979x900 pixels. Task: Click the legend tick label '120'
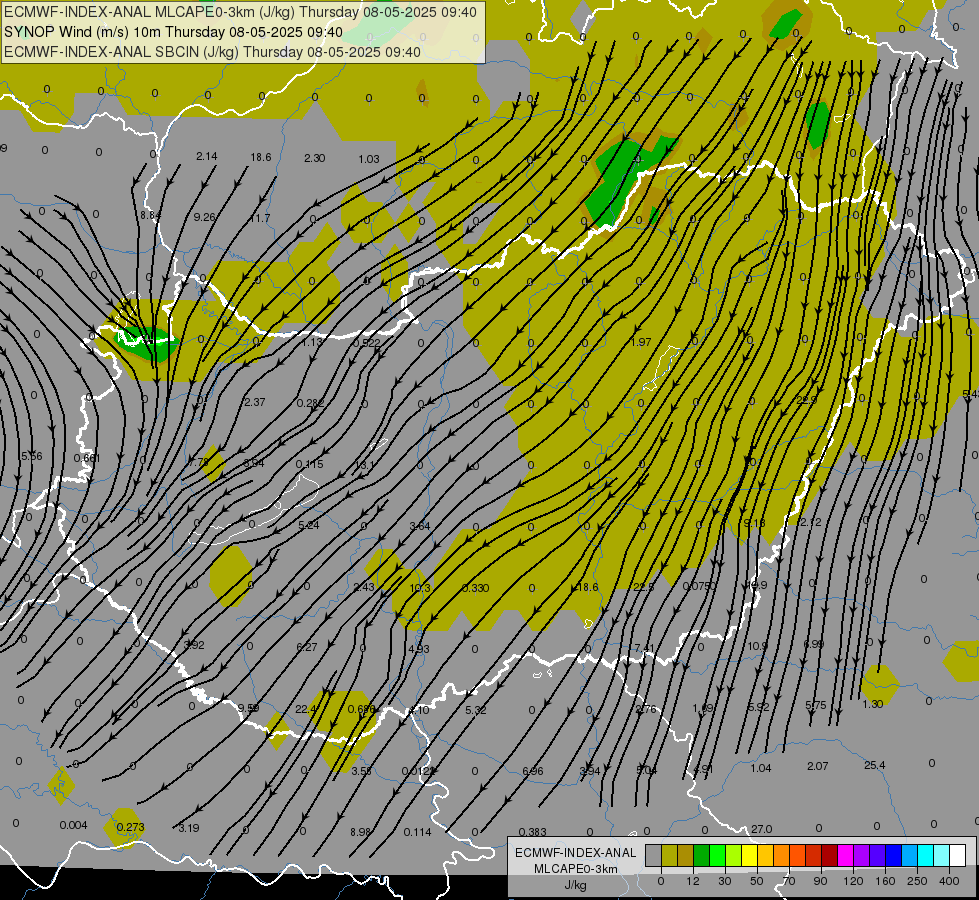(x=853, y=881)
